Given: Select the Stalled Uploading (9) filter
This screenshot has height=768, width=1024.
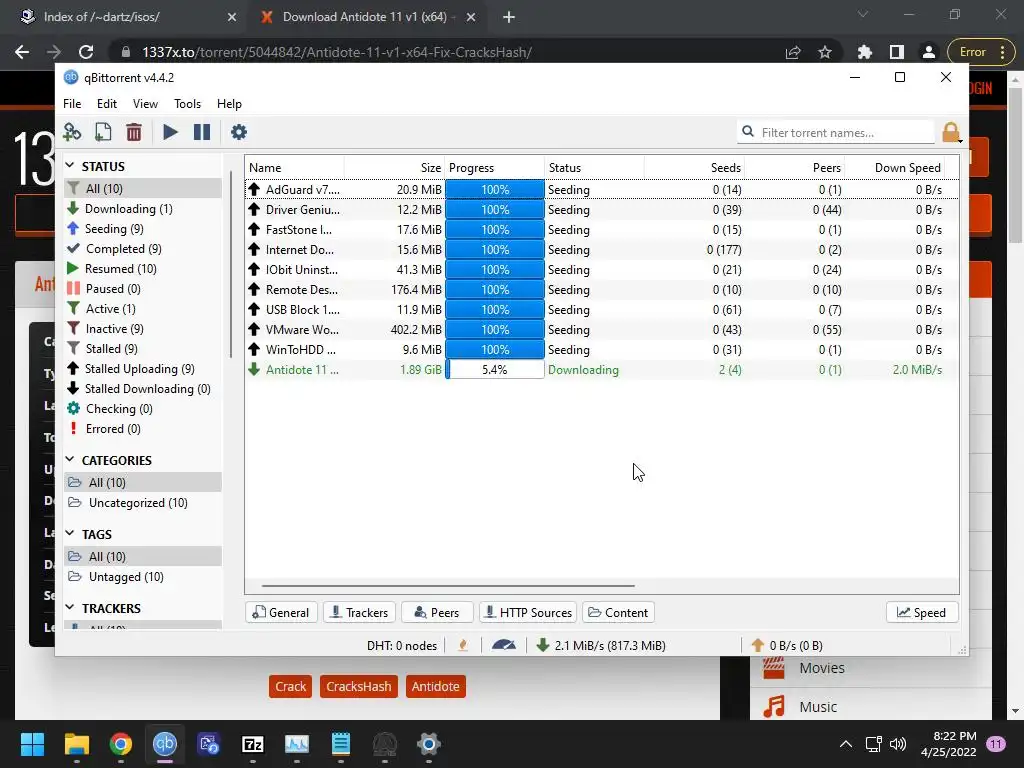Looking at the screenshot, I should click(143, 369).
